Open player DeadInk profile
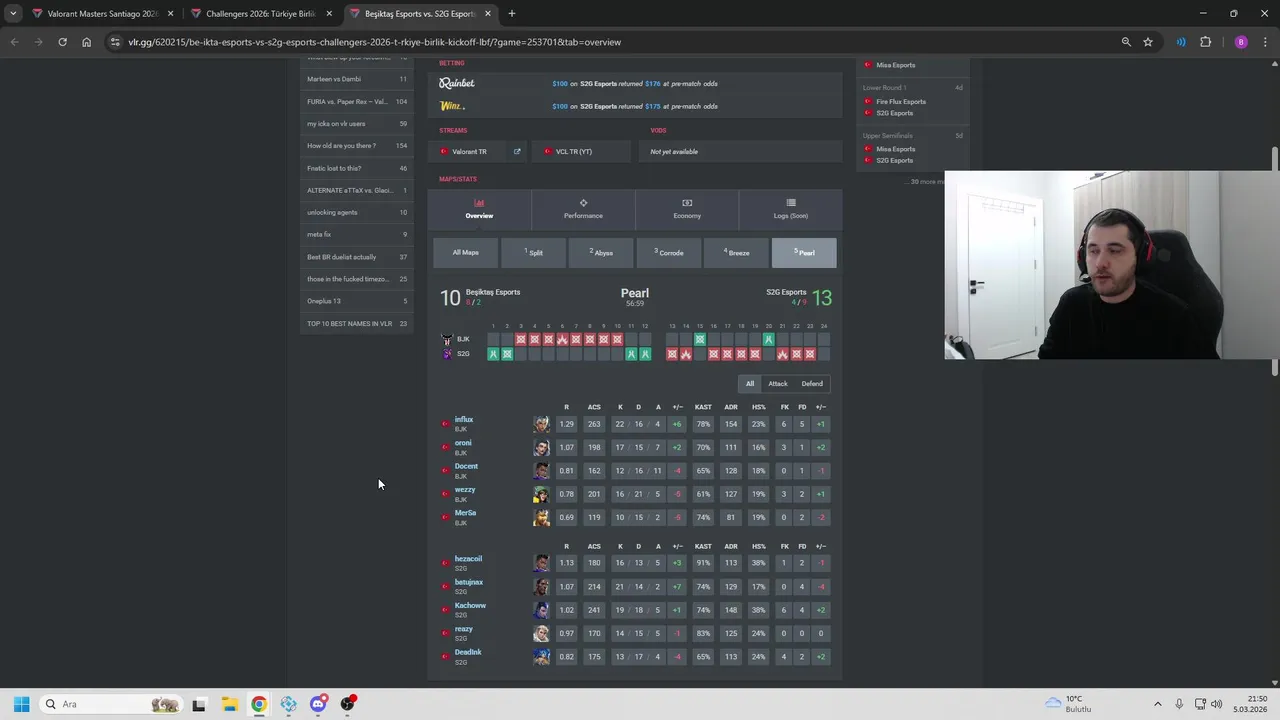 [x=468, y=652]
